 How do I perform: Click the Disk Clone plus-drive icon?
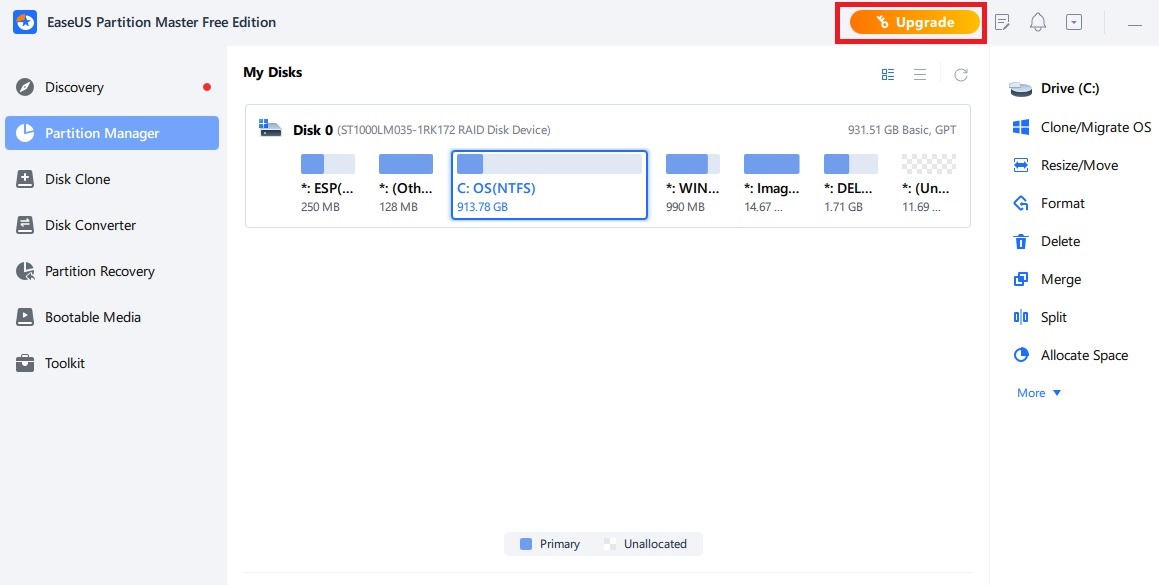[25, 179]
